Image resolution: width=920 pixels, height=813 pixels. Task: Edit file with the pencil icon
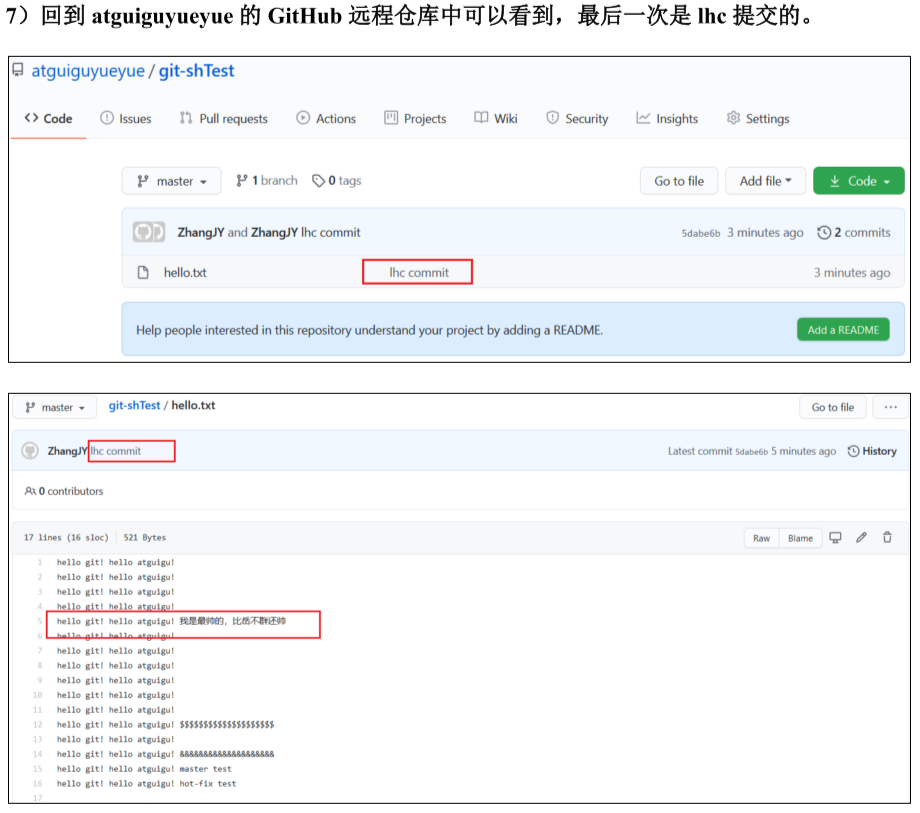click(x=861, y=537)
